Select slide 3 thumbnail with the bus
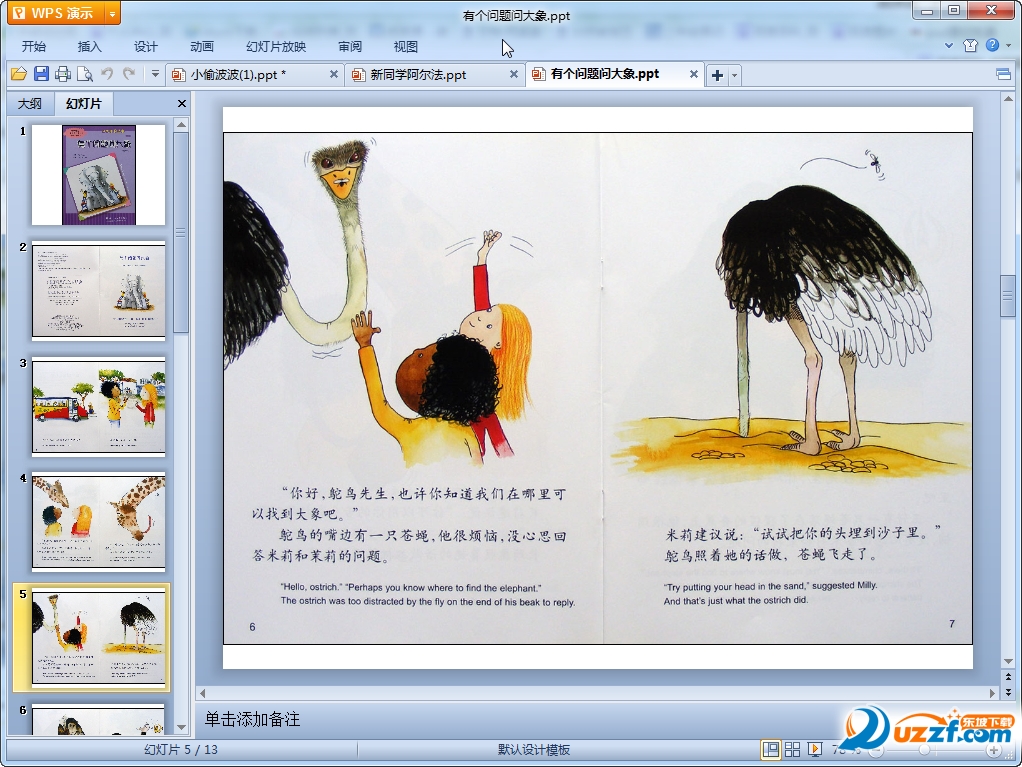The width and height of the screenshot is (1022, 767). click(x=98, y=407)
